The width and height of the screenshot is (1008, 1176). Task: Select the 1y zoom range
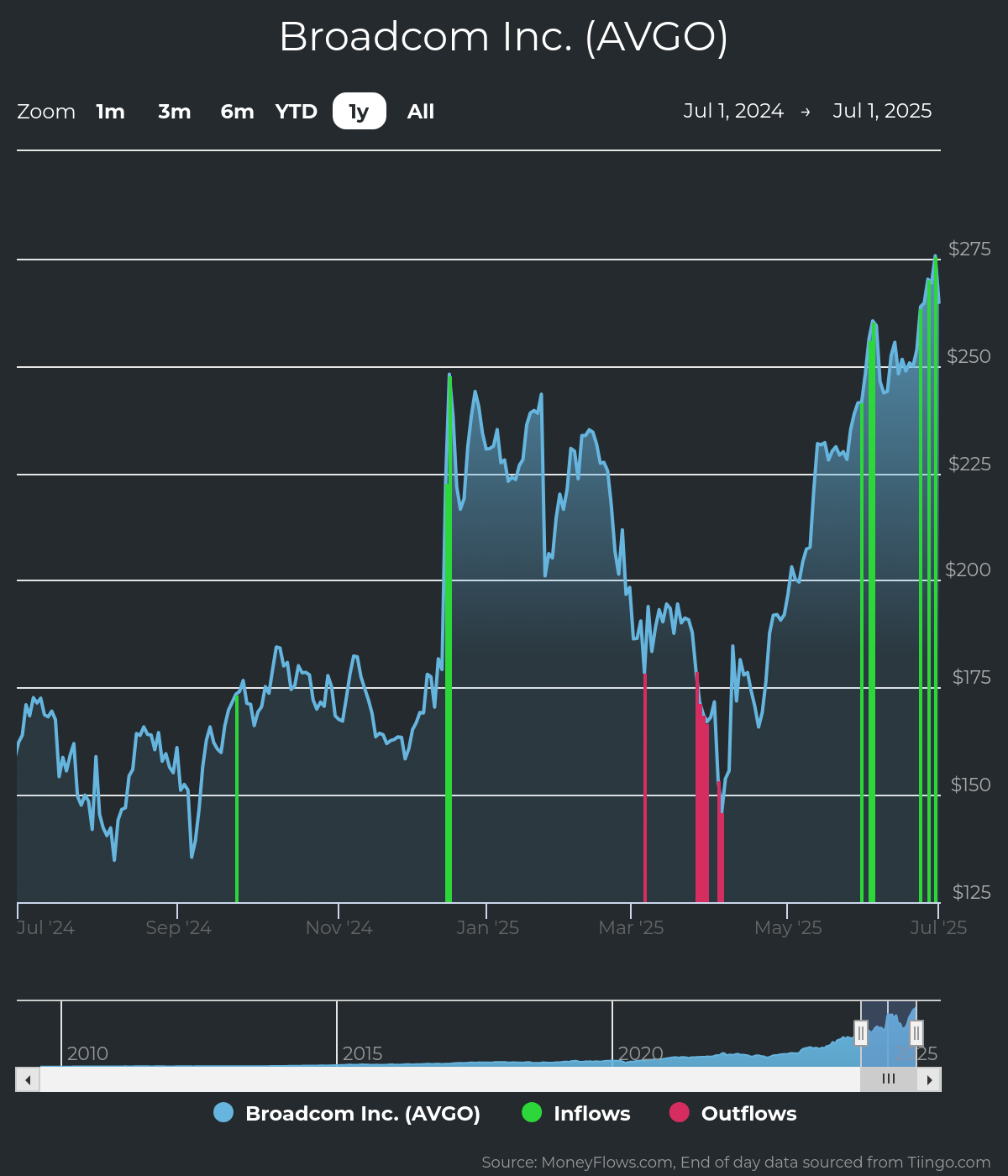(360, 111)
